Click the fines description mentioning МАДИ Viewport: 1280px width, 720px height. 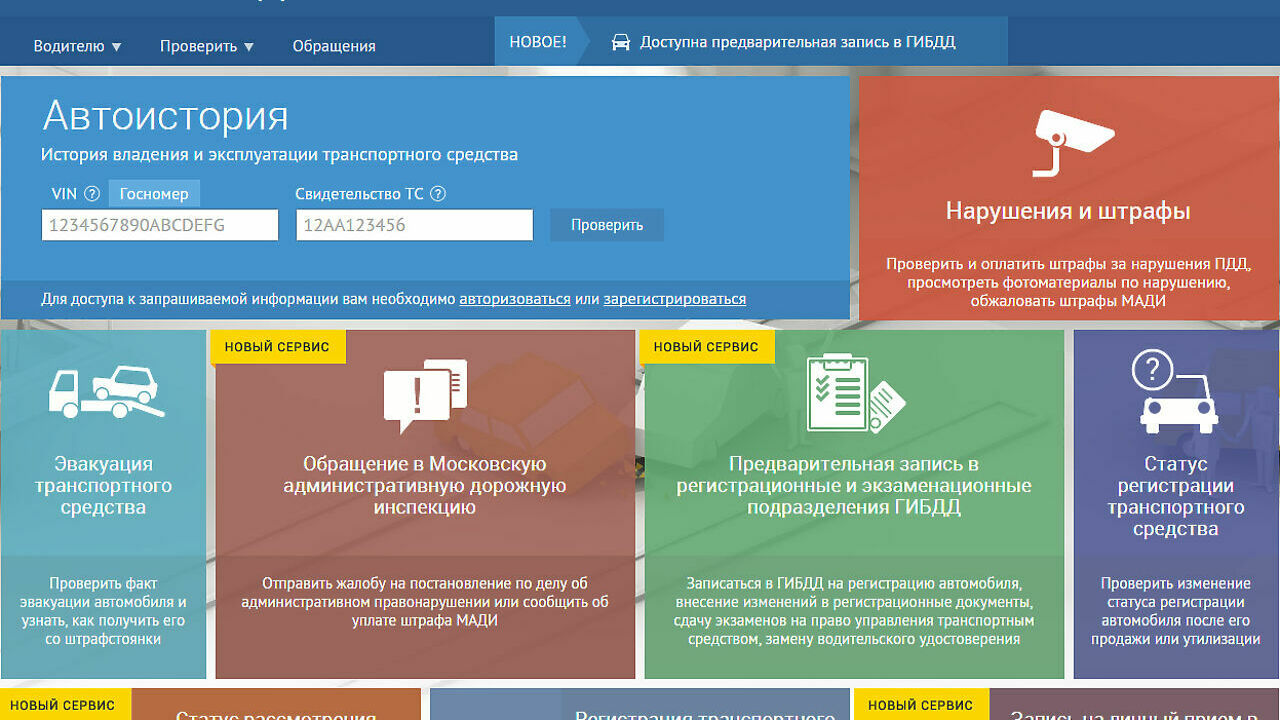1068,283
